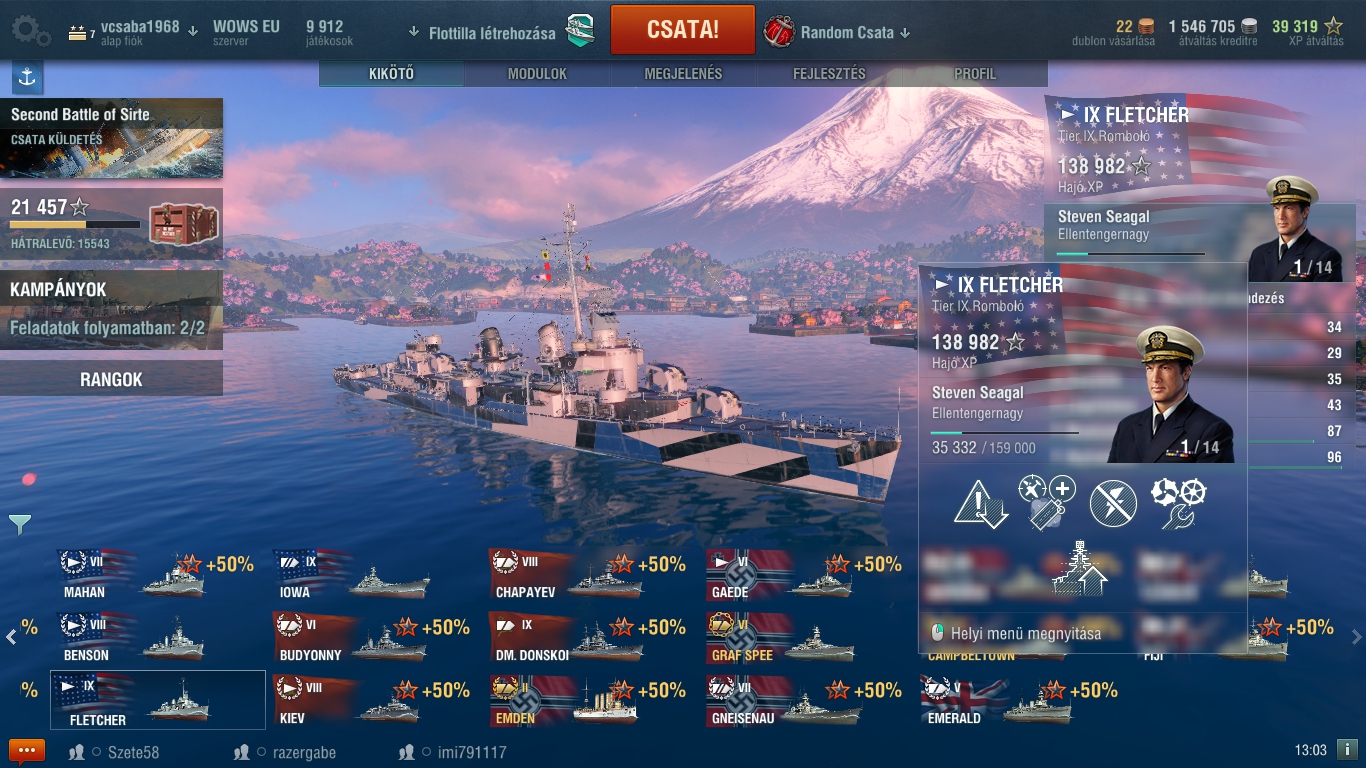Expand the Flottilla létrehozása dropdown arrow
1366x768 pixels.
point(414,32)
